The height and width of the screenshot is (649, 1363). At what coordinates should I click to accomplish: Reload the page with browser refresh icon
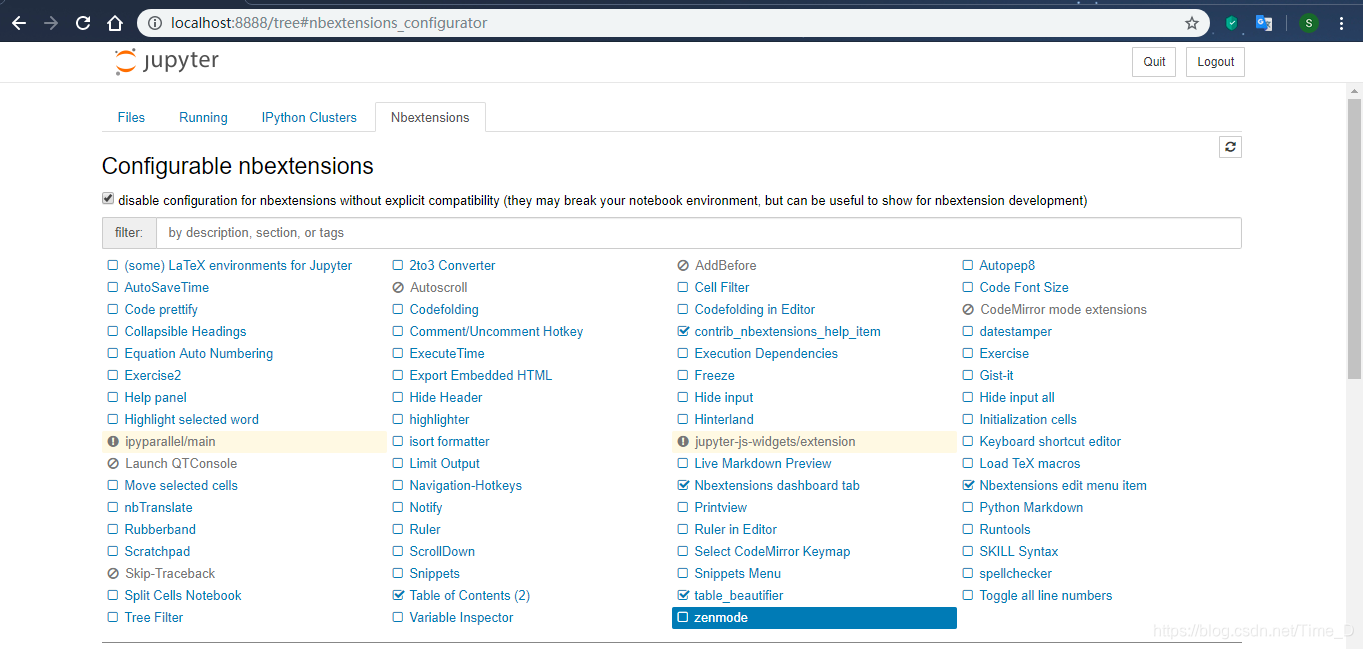83,22
